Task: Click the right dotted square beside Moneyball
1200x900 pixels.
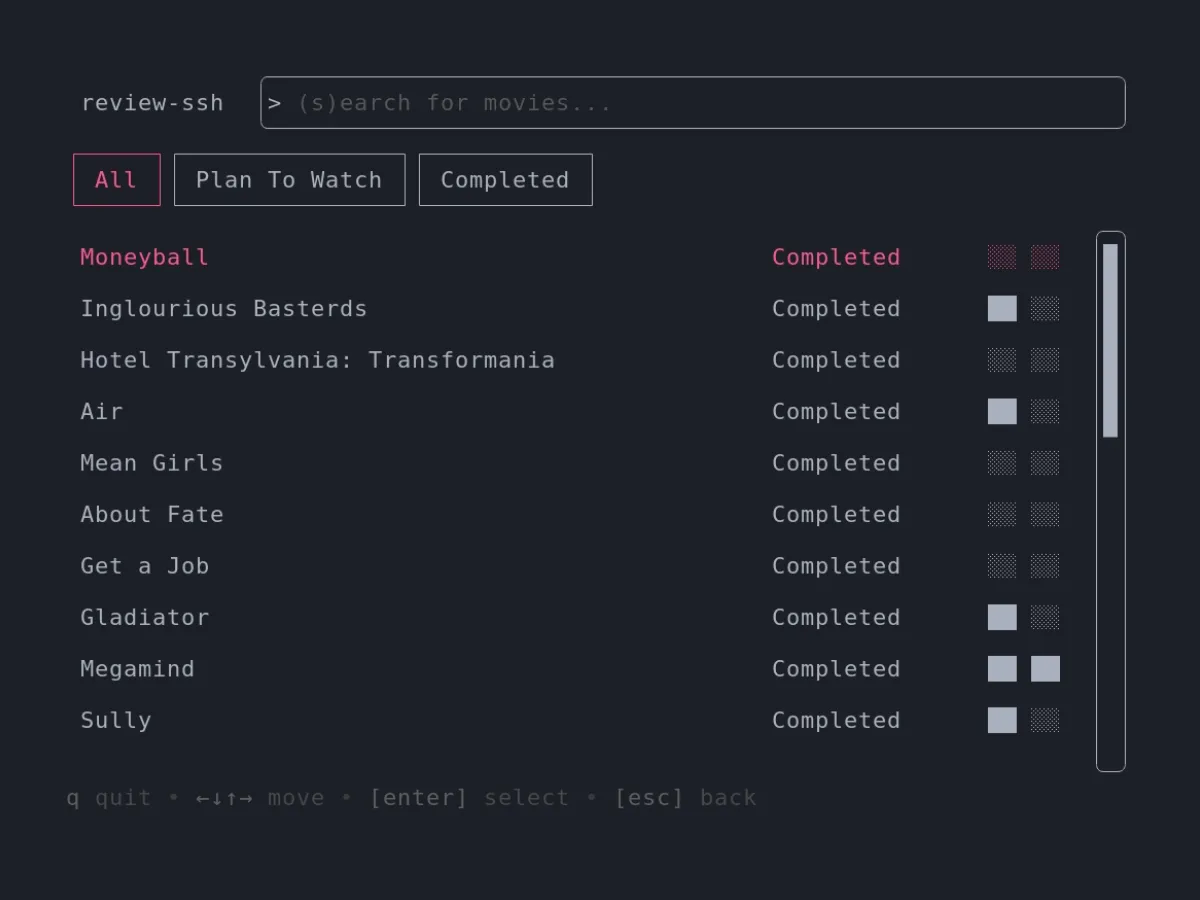Action: pyautogui.click(x=1045, y=257)
